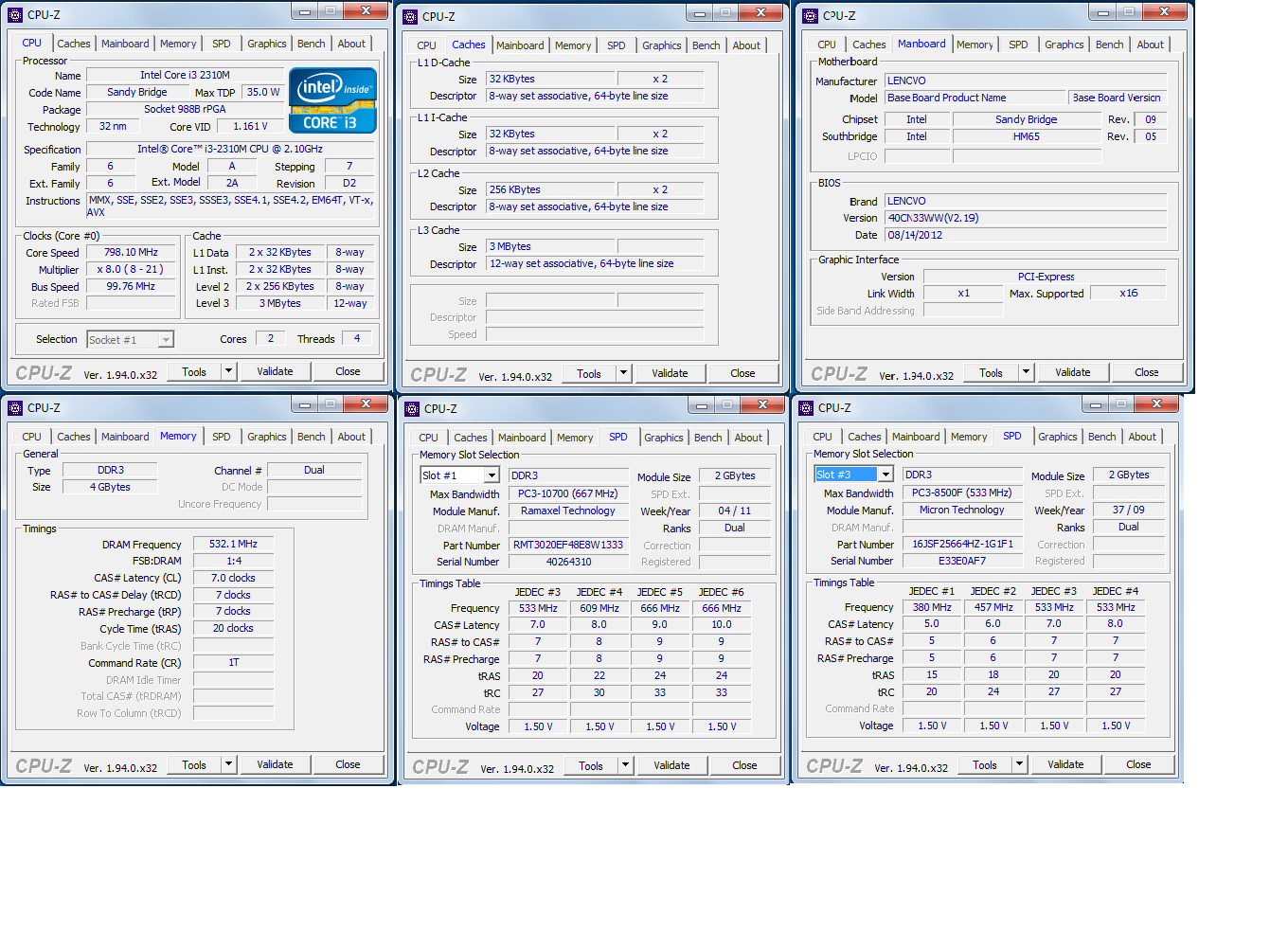Click the BIOS version "40CN33WW(V2.19)"
The width and height of the screenshot is (1288, 932).
(1026, 218)
